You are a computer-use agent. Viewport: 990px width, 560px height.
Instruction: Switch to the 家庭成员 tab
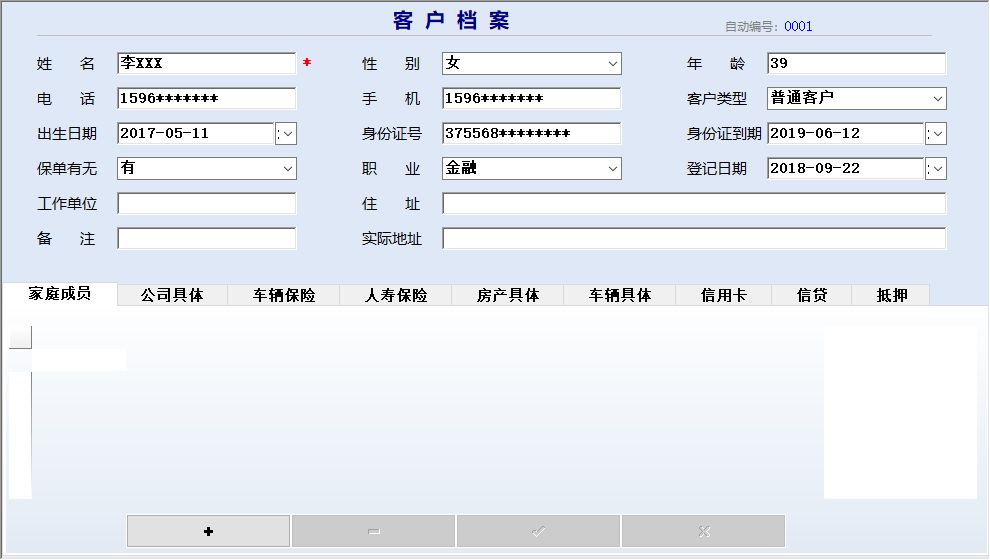tap(60, 294)
